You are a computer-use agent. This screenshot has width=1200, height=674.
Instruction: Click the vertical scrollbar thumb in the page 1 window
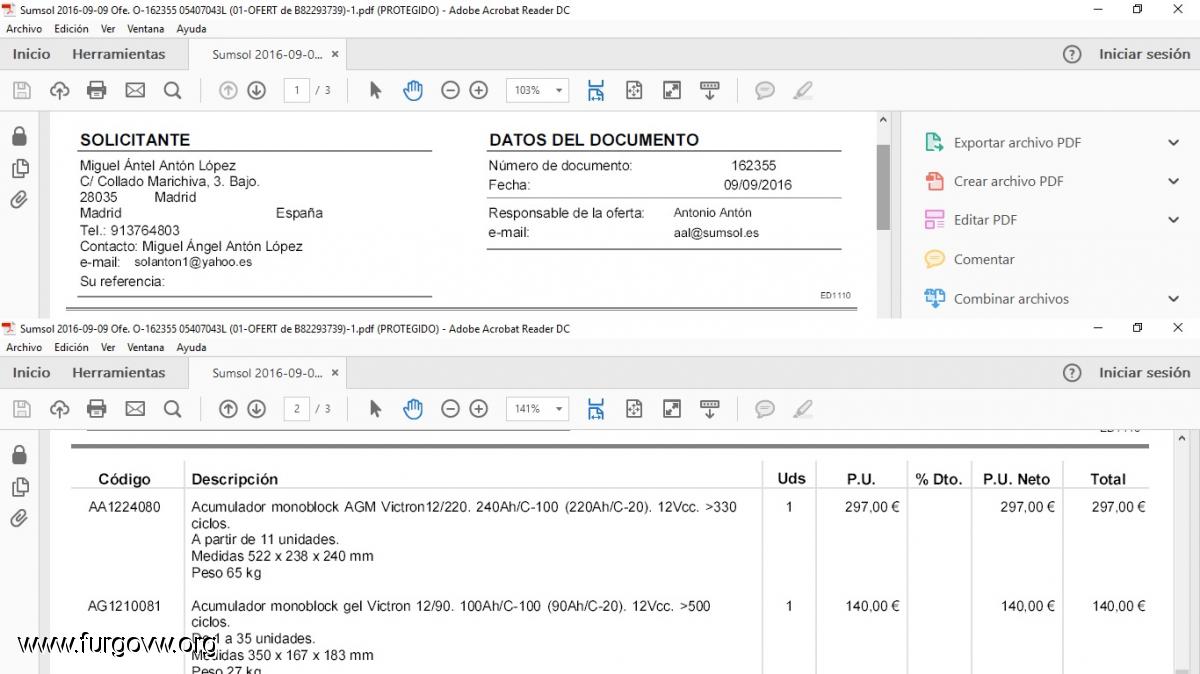click(x=883, y=187)
